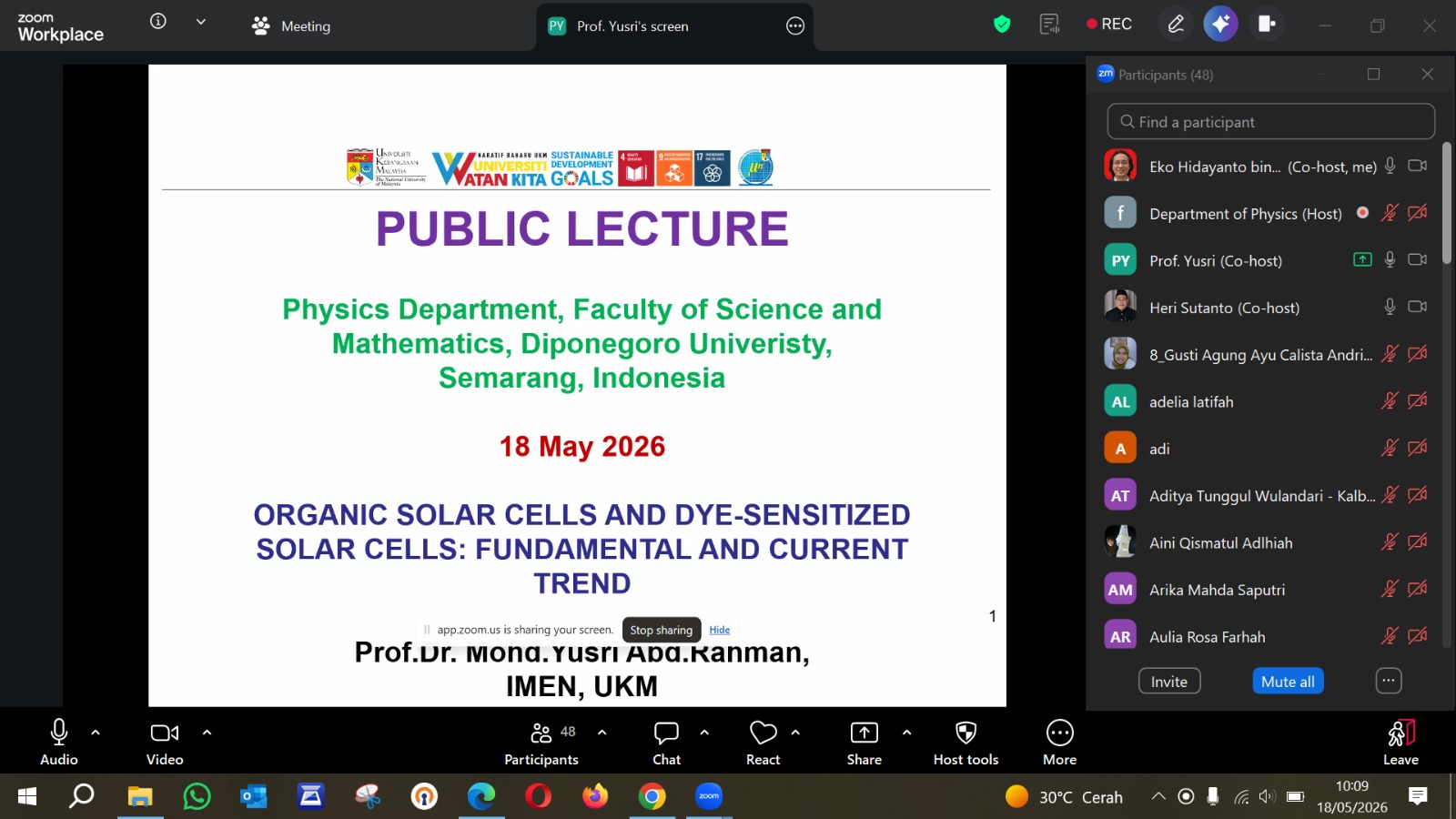Click Prof. Yusri's screen share indicator
Screen dimensions: 1456x819
tap(1362, 260)
